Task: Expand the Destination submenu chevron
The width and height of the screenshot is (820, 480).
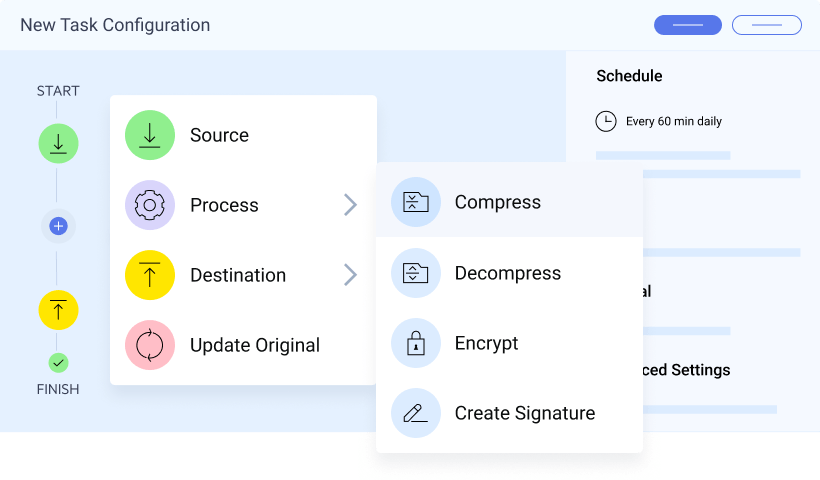Action: click(350, 275)
